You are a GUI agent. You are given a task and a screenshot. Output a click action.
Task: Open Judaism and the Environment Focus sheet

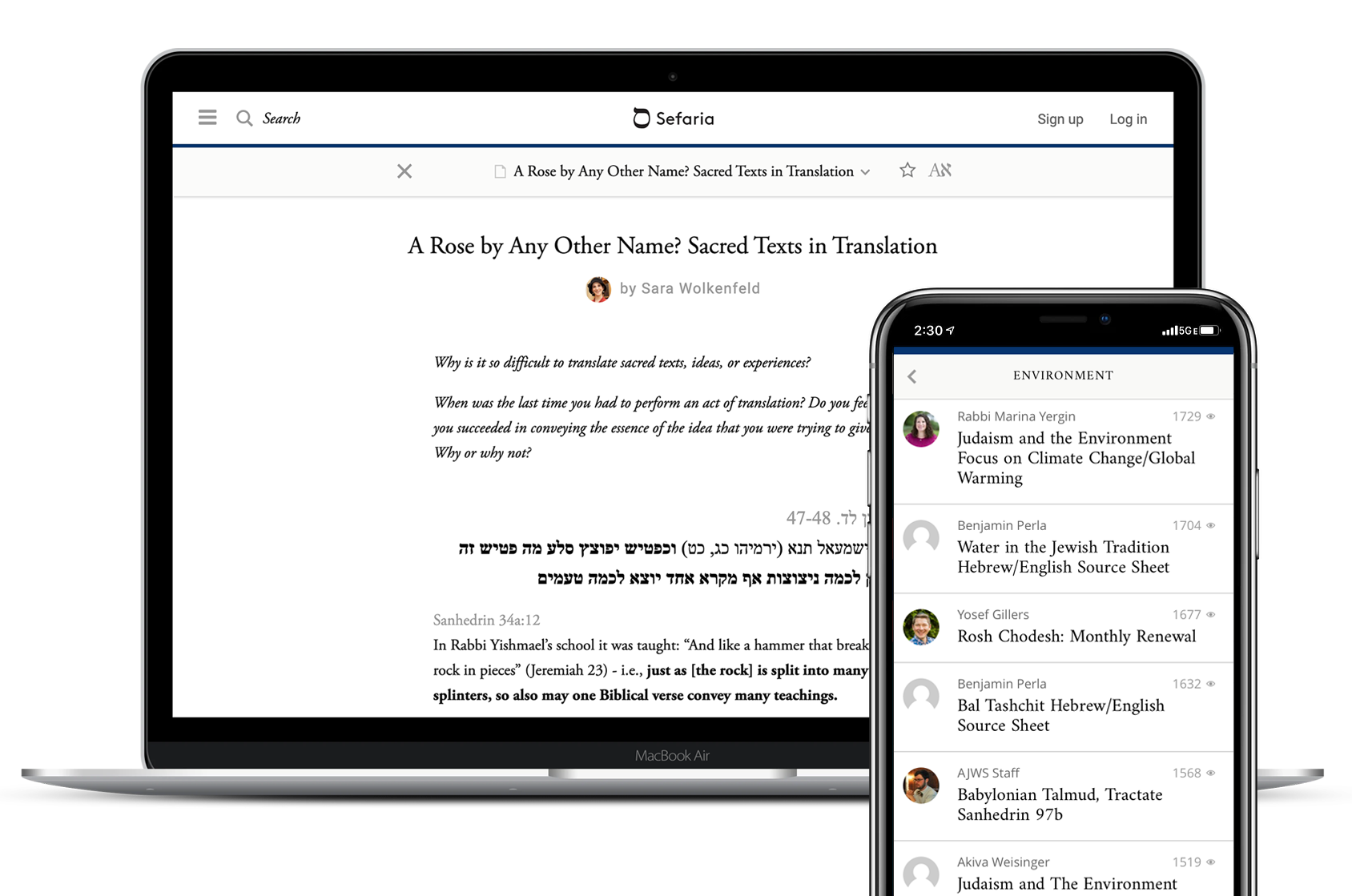click(x=1075, y=458)
